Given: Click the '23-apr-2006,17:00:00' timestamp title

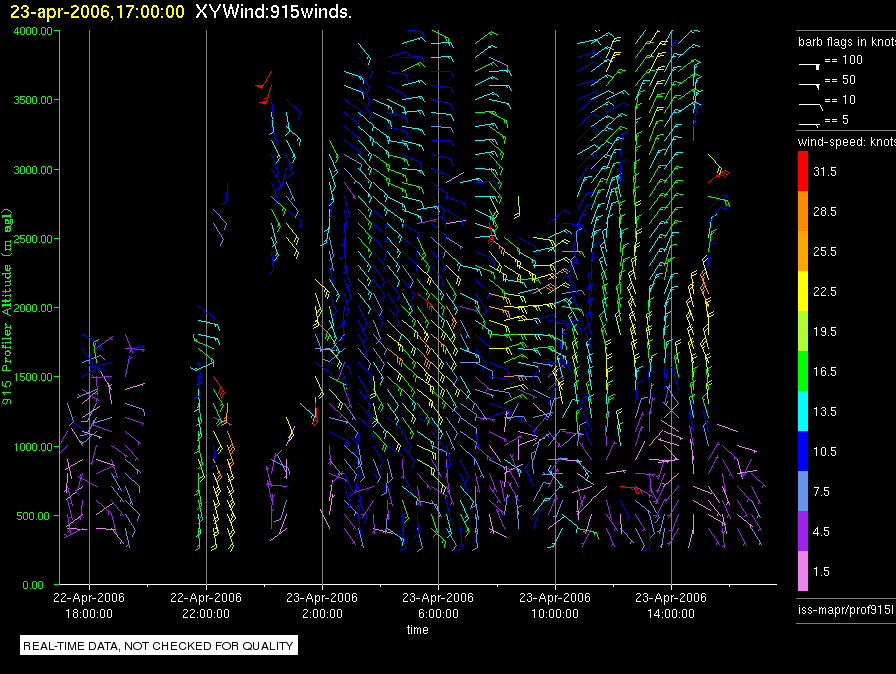Looking at the screenshot, I should tap(97, 11).
